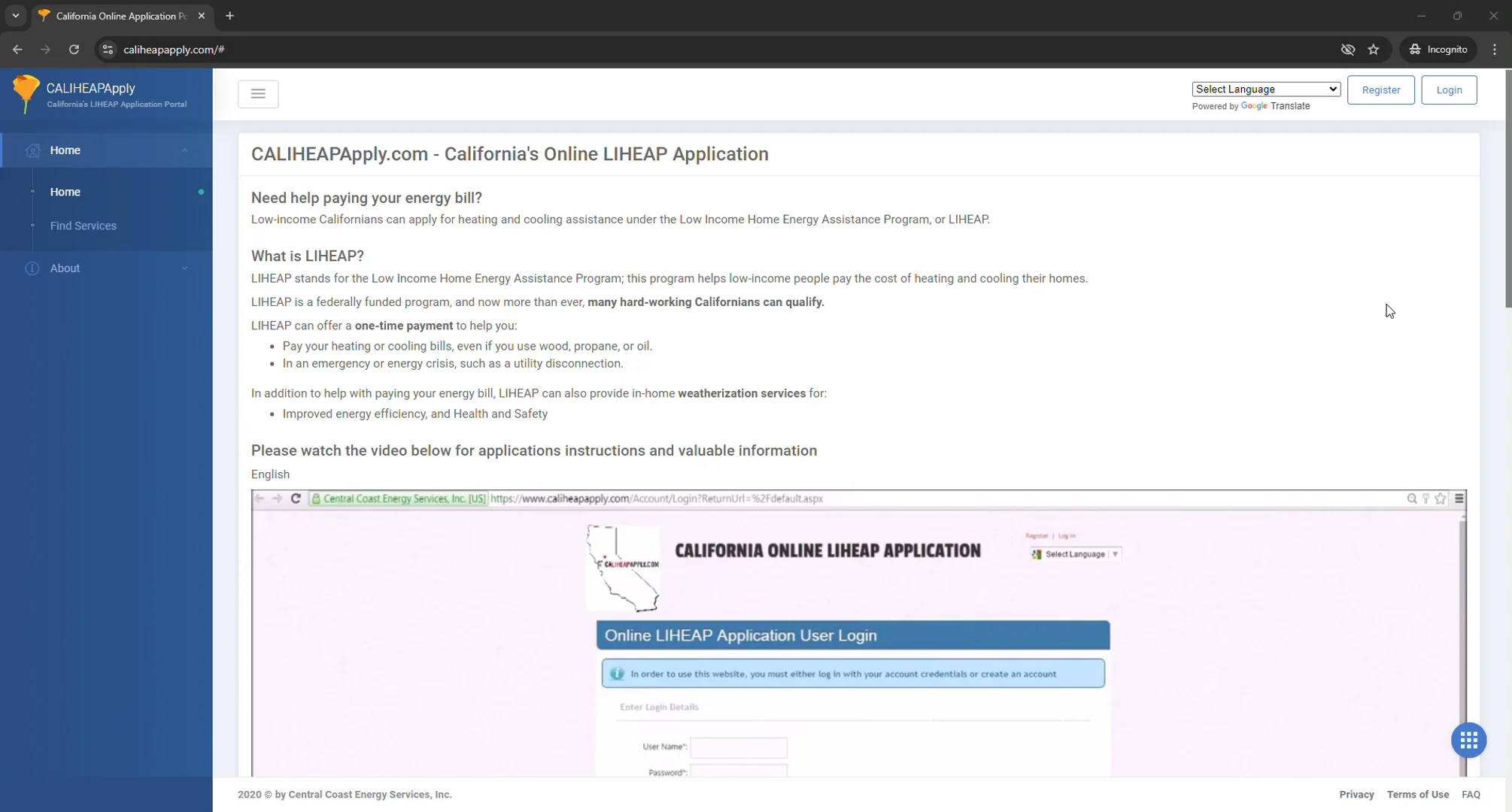Toggle the hamburger sidebar menu button
This screenshot has width=1512, height=812.
point(258,94)
